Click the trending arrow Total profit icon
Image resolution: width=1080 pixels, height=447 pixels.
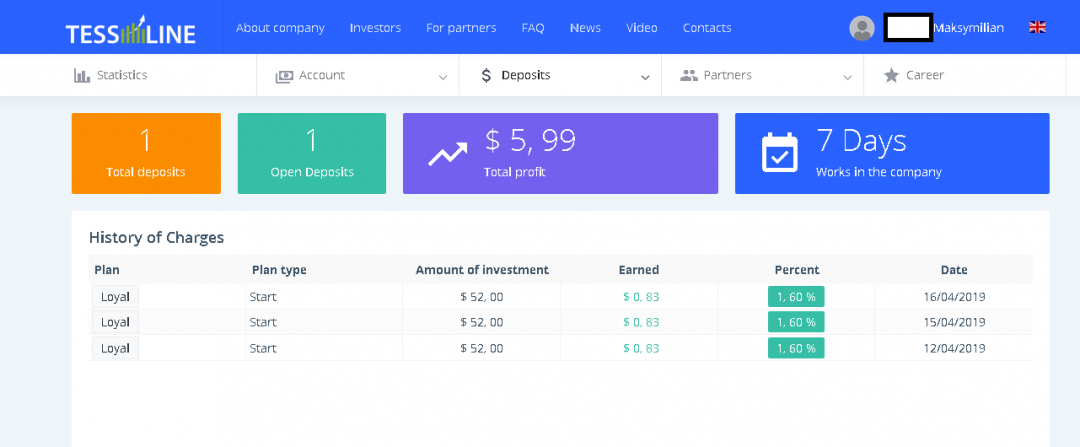pyautogui.click(x=447, y=154)
